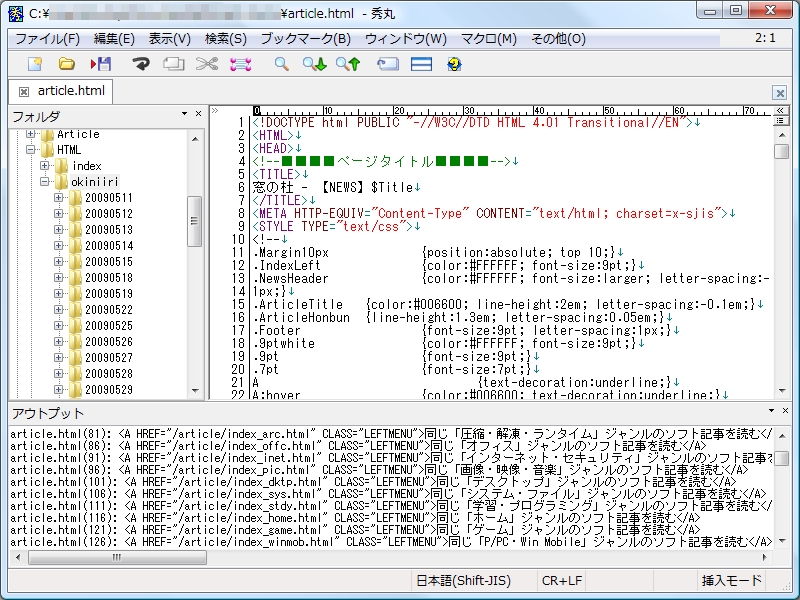Expand the index folder node
Viewport: 800px width, 600px height.
[46, 166]
